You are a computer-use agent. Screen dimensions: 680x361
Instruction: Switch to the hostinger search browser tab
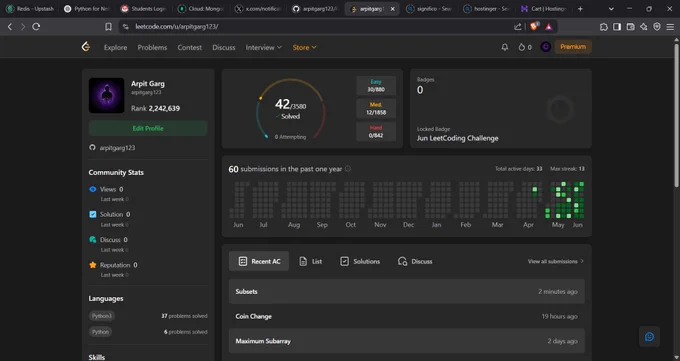(x=486, y=9)
